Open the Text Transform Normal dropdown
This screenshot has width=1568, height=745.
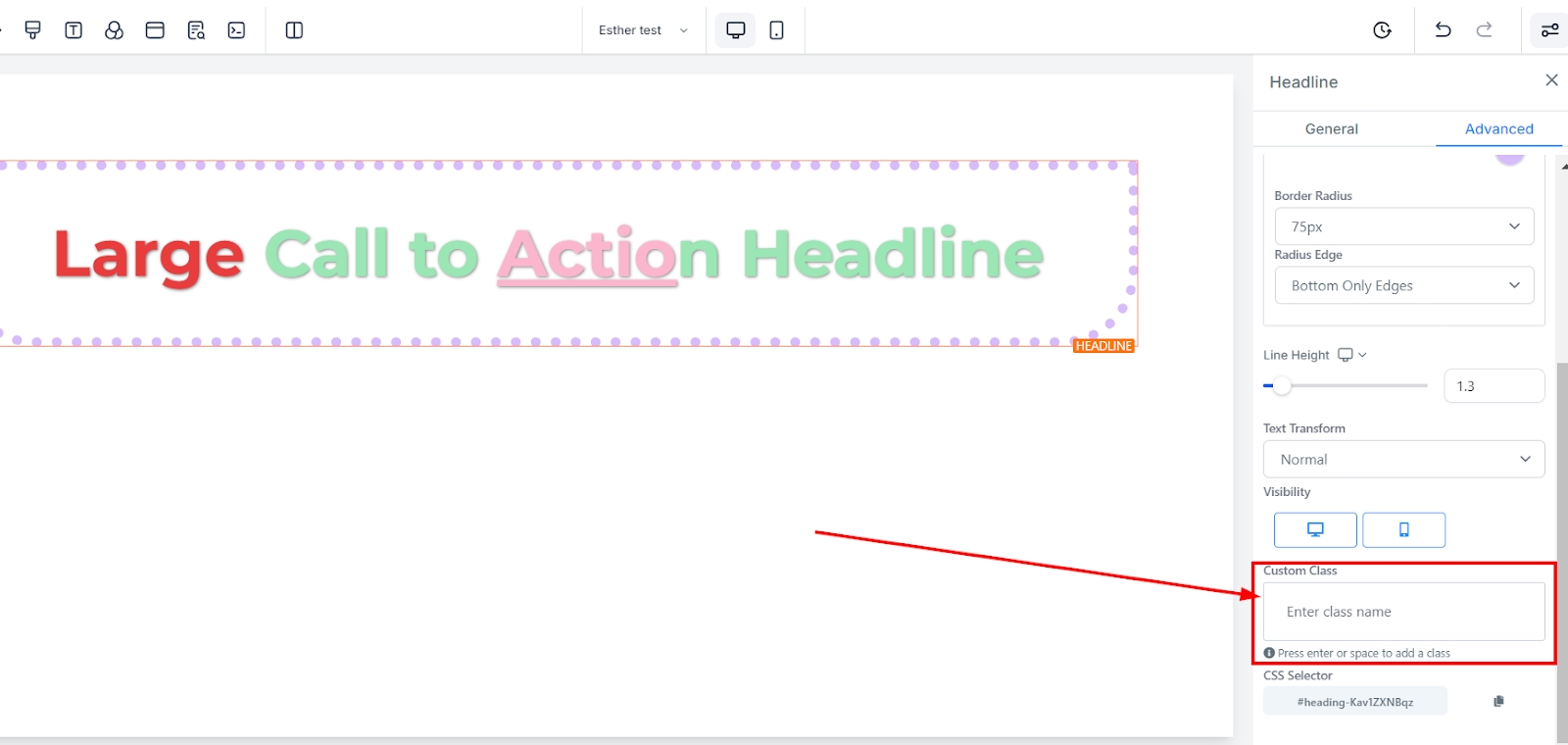pyautogui.click(x=1403, y=460)
